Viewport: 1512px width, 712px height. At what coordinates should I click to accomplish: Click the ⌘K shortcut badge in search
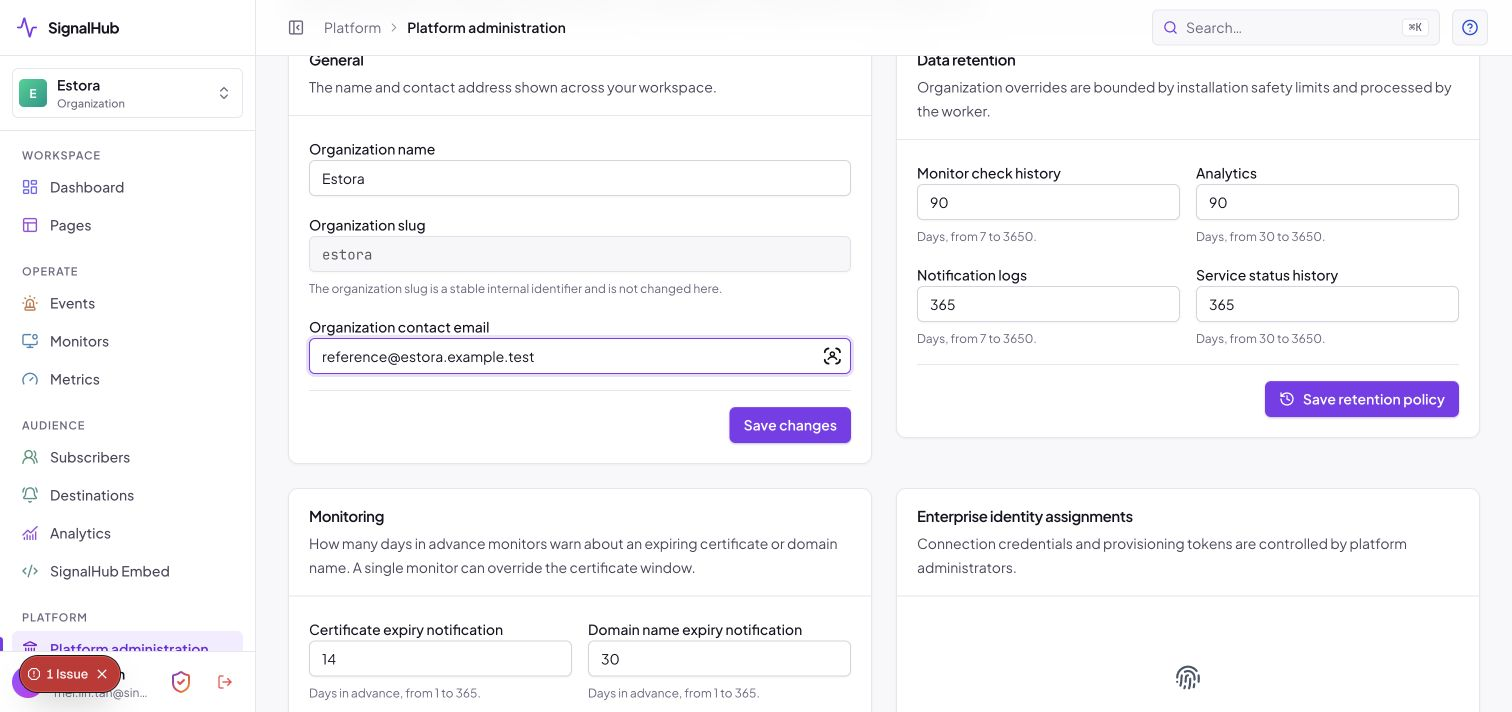click(1415, 28)
